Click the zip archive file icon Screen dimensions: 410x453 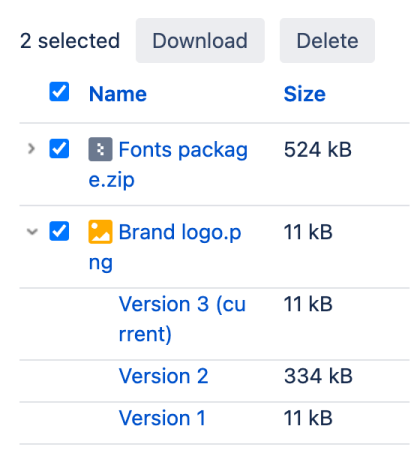pyautogui.click(x=100, y=149)
